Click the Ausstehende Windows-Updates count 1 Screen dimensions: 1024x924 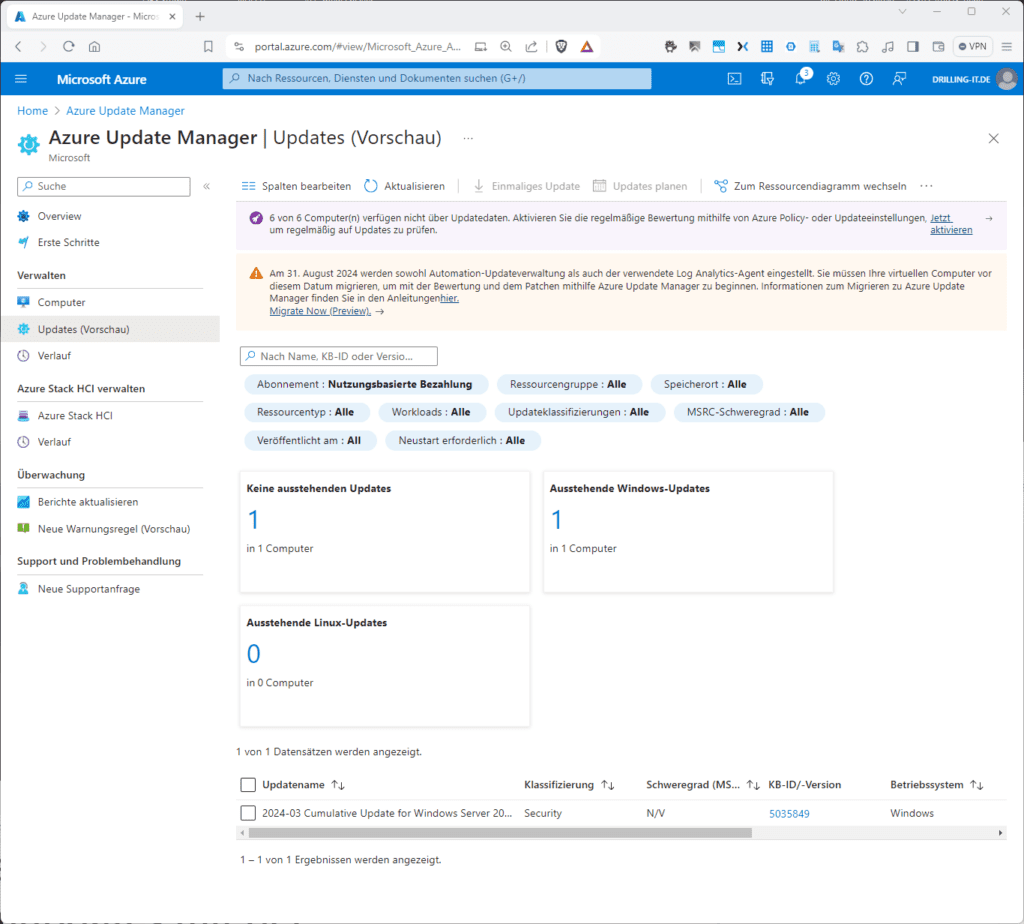pos(556,520)
